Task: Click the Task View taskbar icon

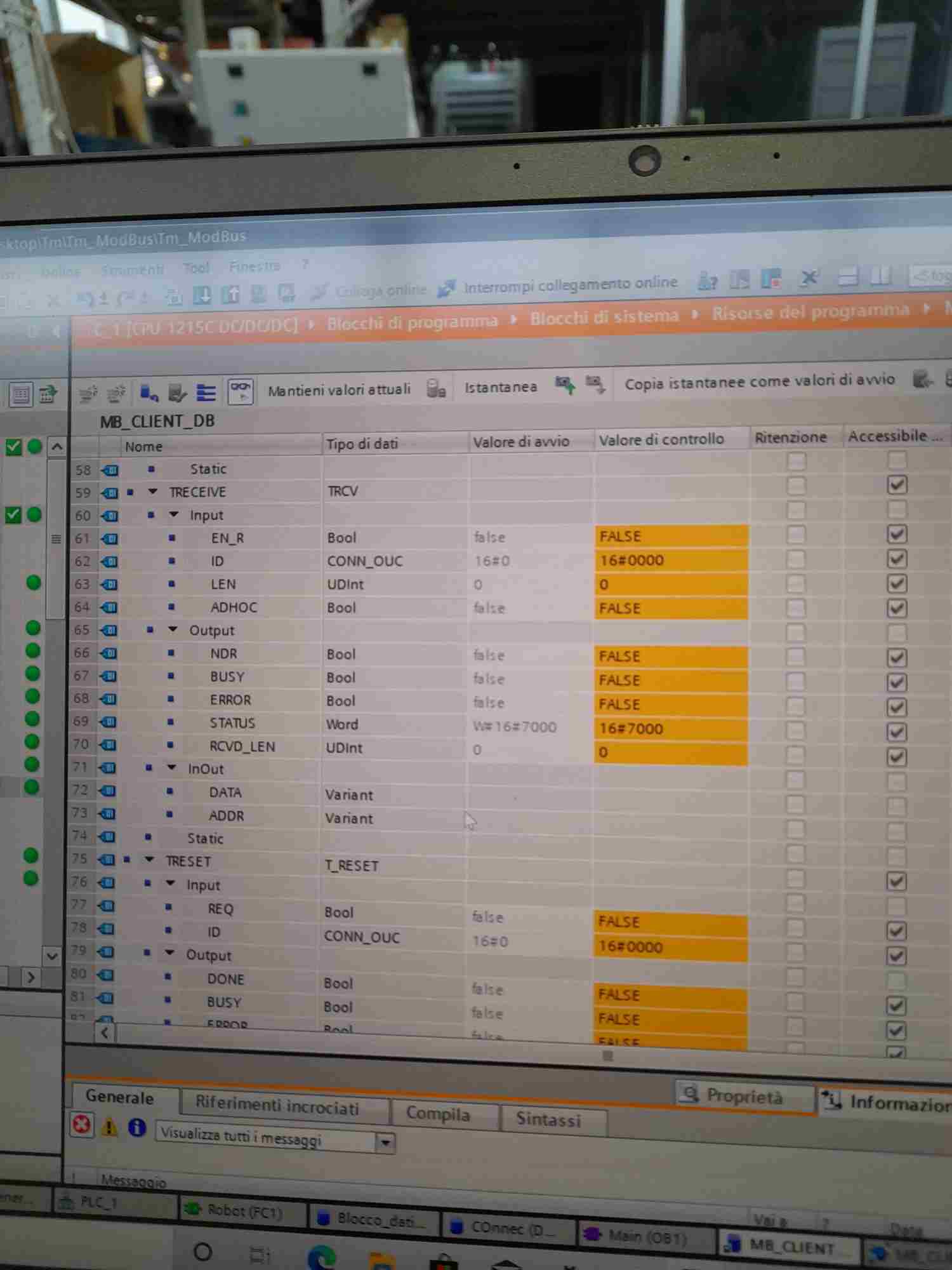Action: coord(260,1255)
